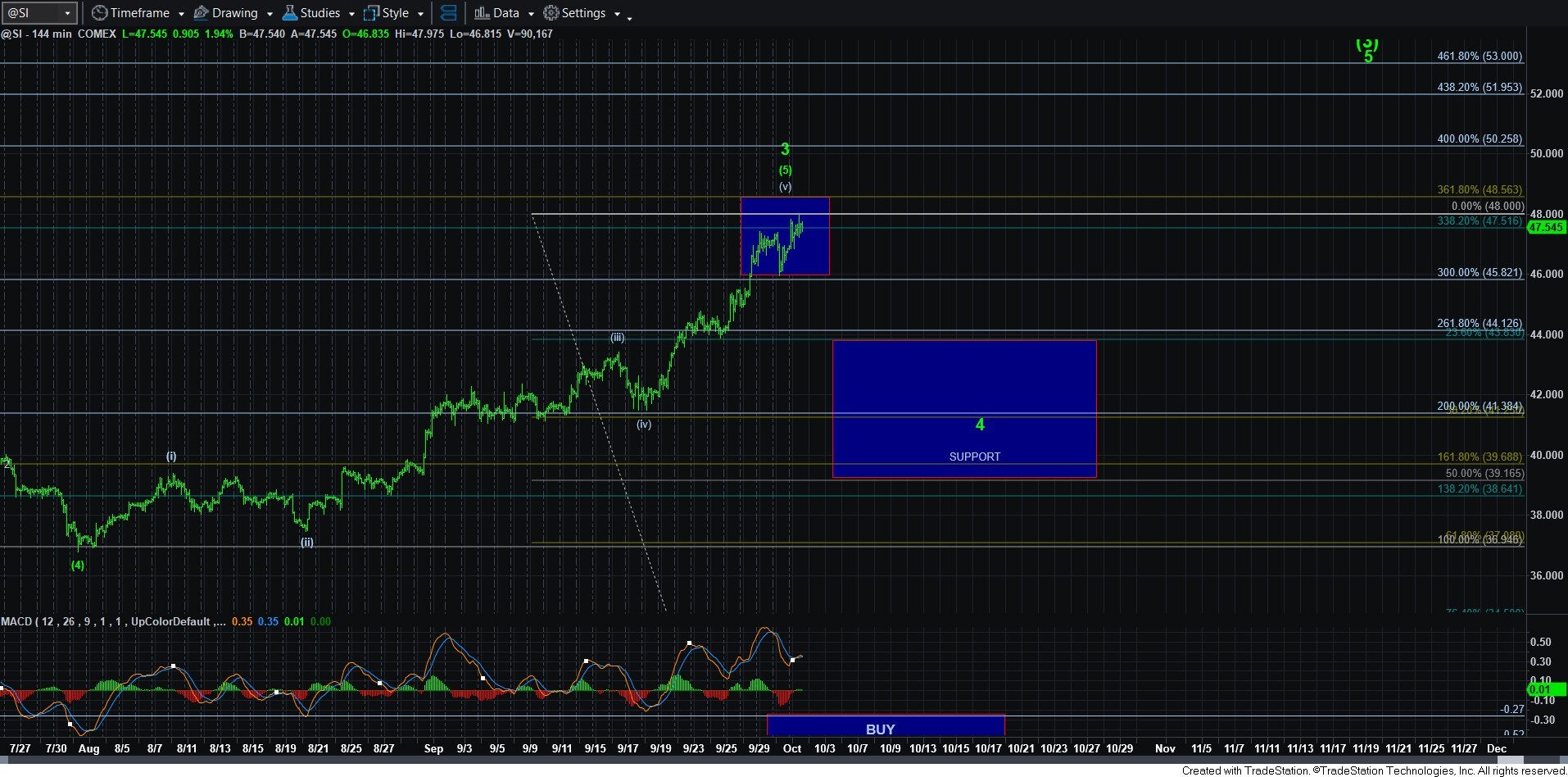Screen dimensions: 1568x777
Task: Expand the Settings dropdown arrow
Action: 617,14
